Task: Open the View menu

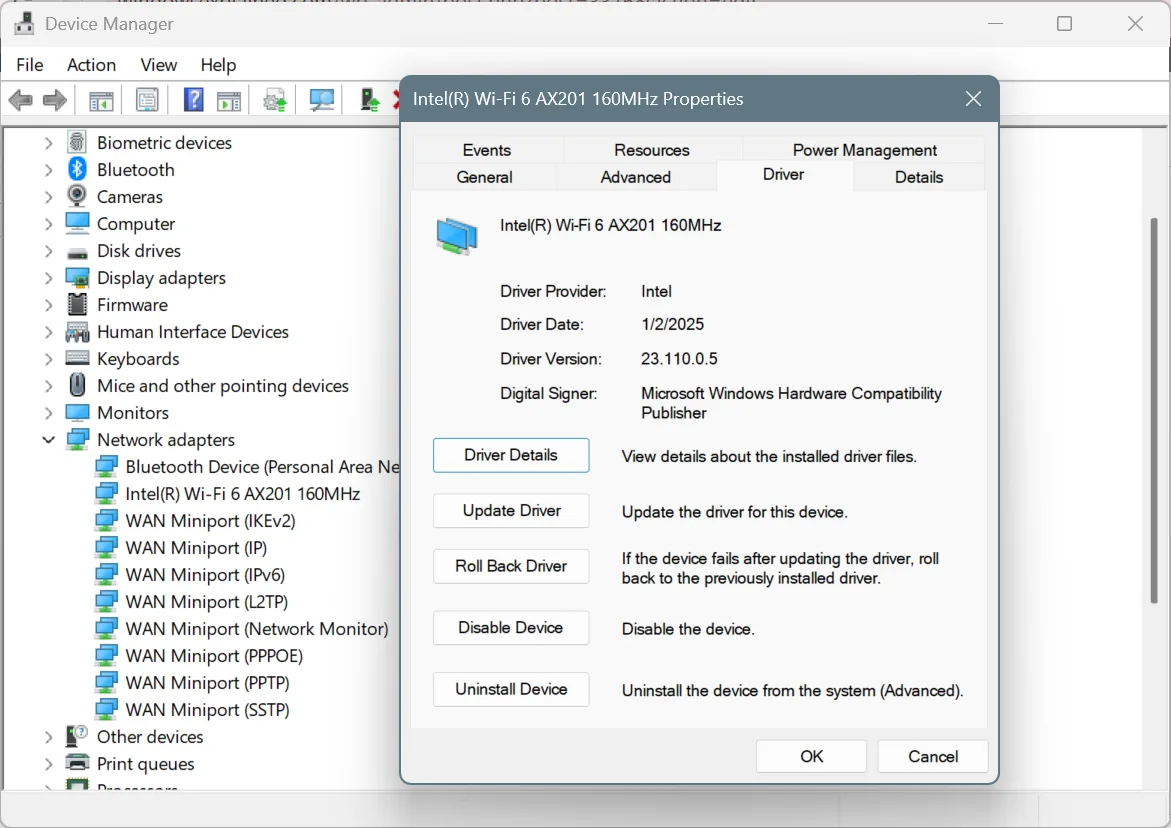Action: coord(158,65)
